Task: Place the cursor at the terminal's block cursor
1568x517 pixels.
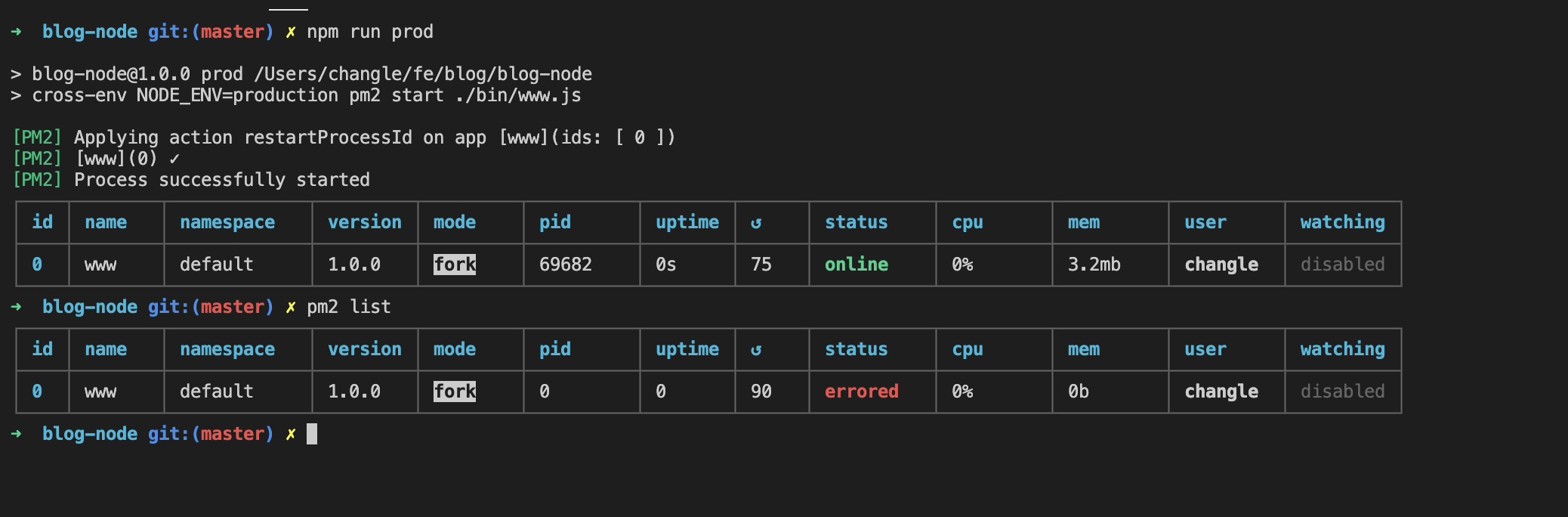Action: [312, 434]
